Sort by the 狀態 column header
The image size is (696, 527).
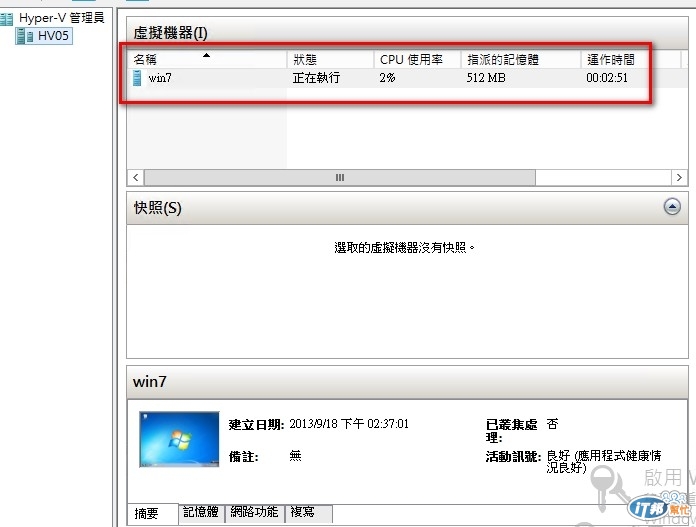pyautogui.click(x=330, y=59)
